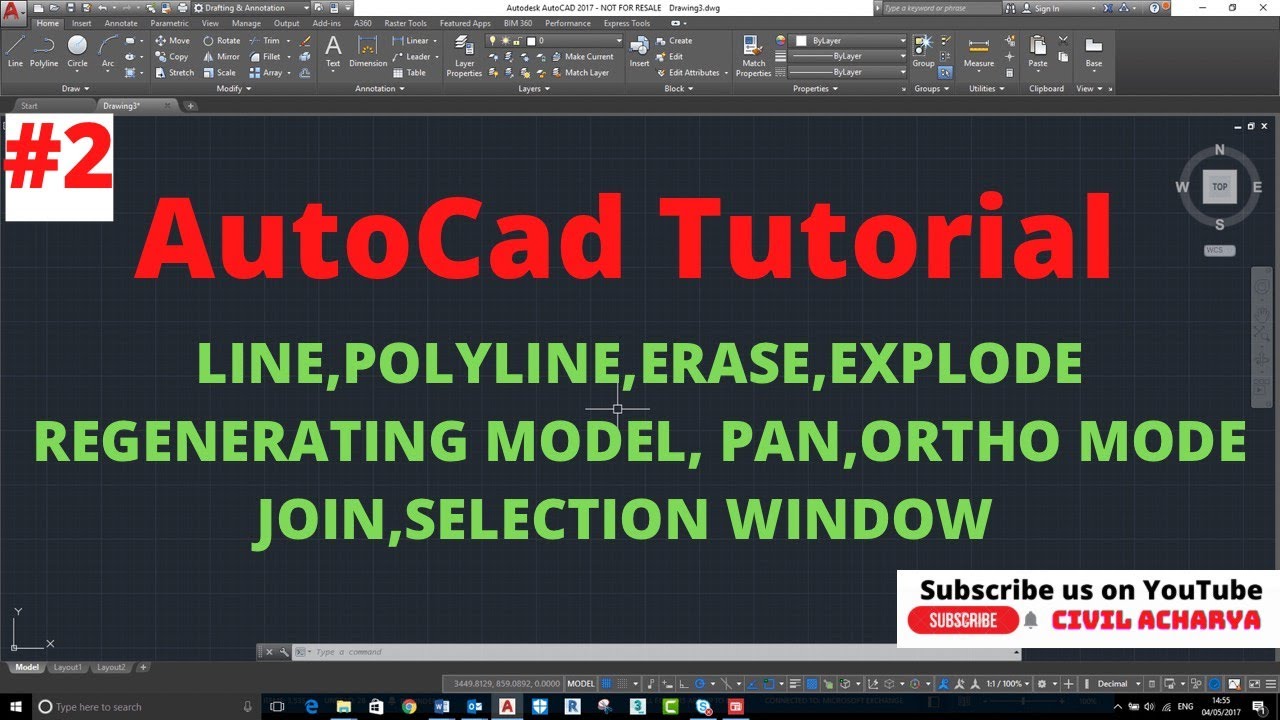
Task: Switch to the Insert ribbon tab
Action: 82,23
